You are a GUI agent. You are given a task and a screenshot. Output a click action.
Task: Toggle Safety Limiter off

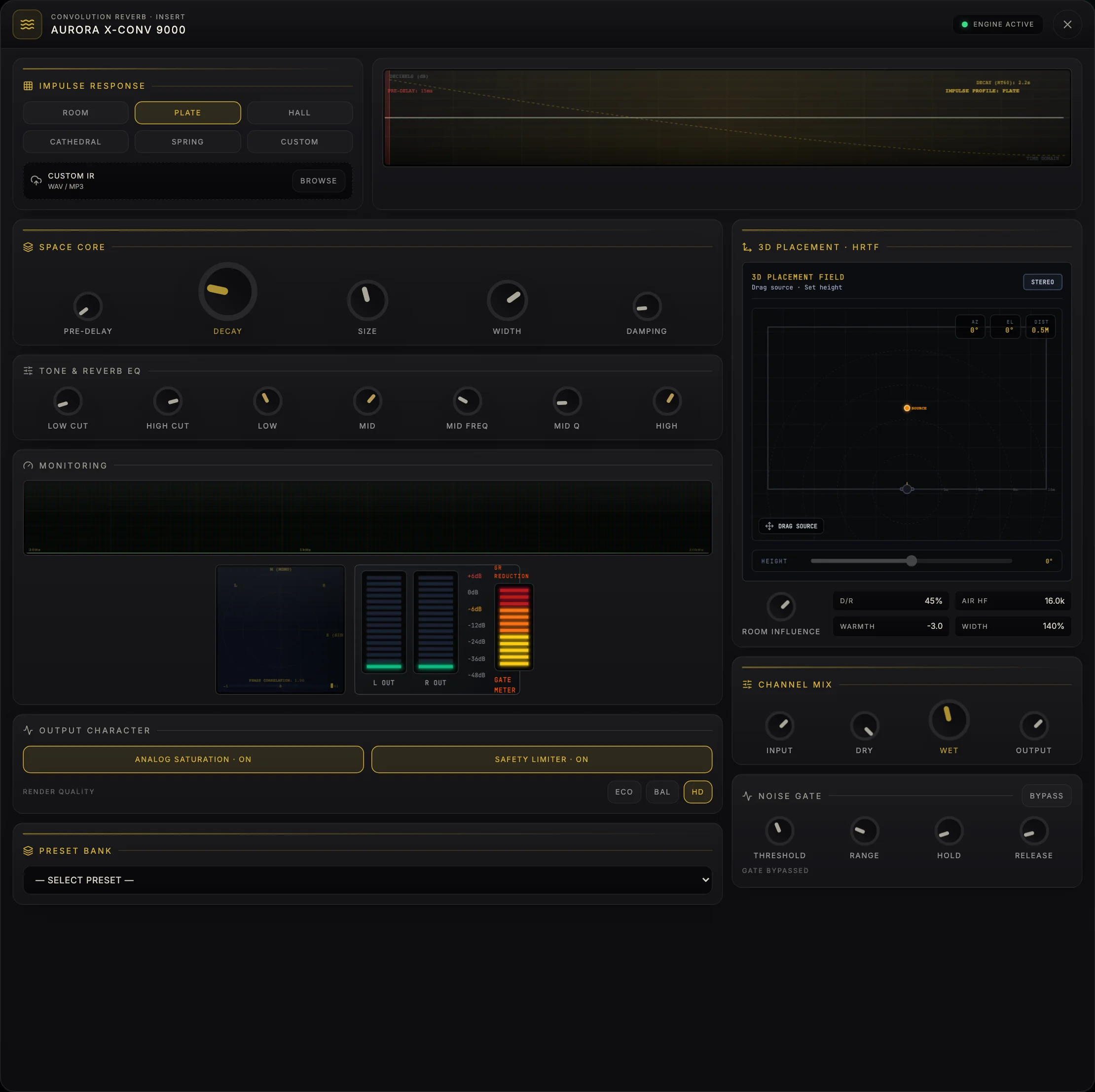point(541,760)
